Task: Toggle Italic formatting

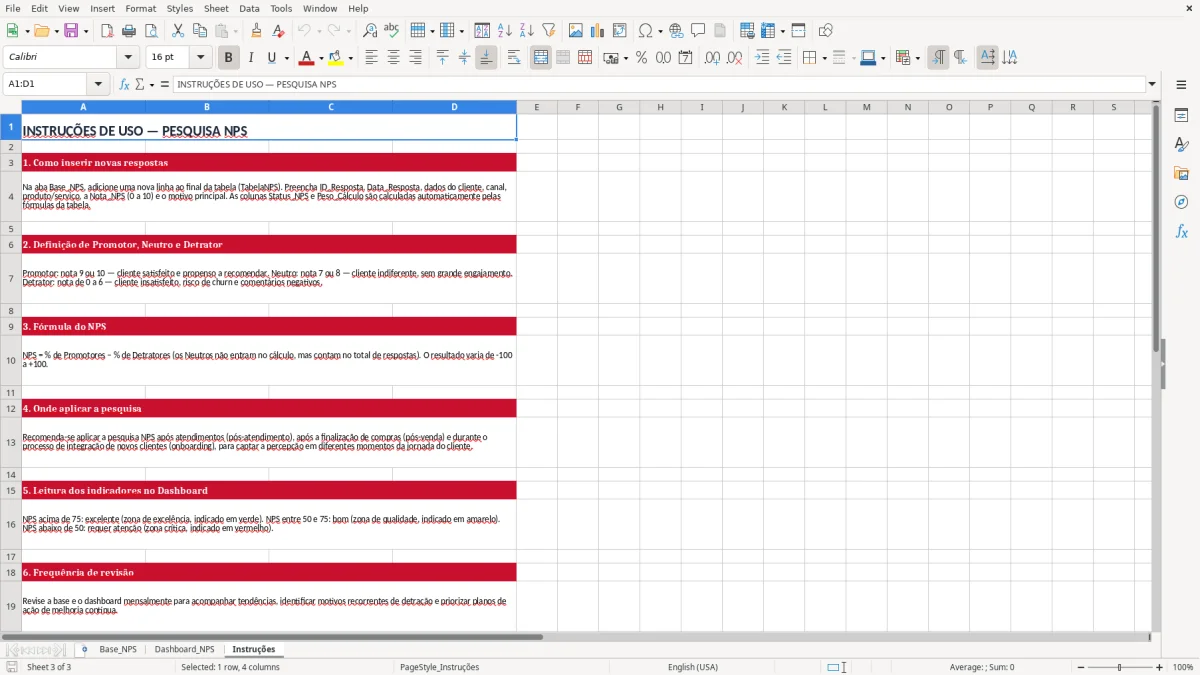Action: tap(250, 58)
